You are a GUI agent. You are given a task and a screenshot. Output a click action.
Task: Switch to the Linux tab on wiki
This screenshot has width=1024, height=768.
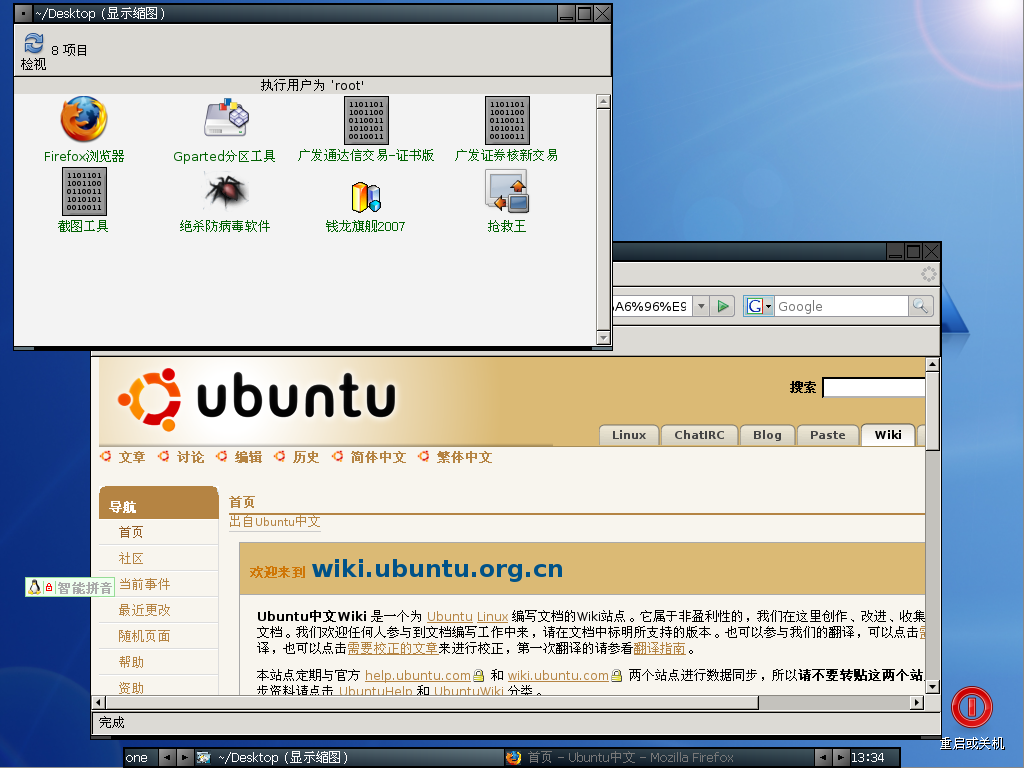629,435
